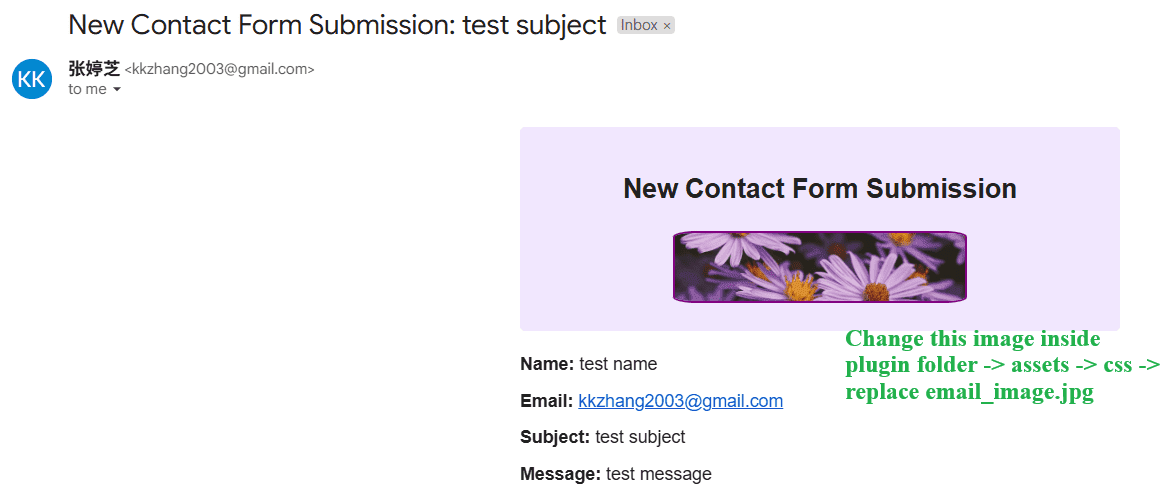Screen dimensions: 1173x504
Task: Remove the Inbox label with the x
Action: pos(667,26)
